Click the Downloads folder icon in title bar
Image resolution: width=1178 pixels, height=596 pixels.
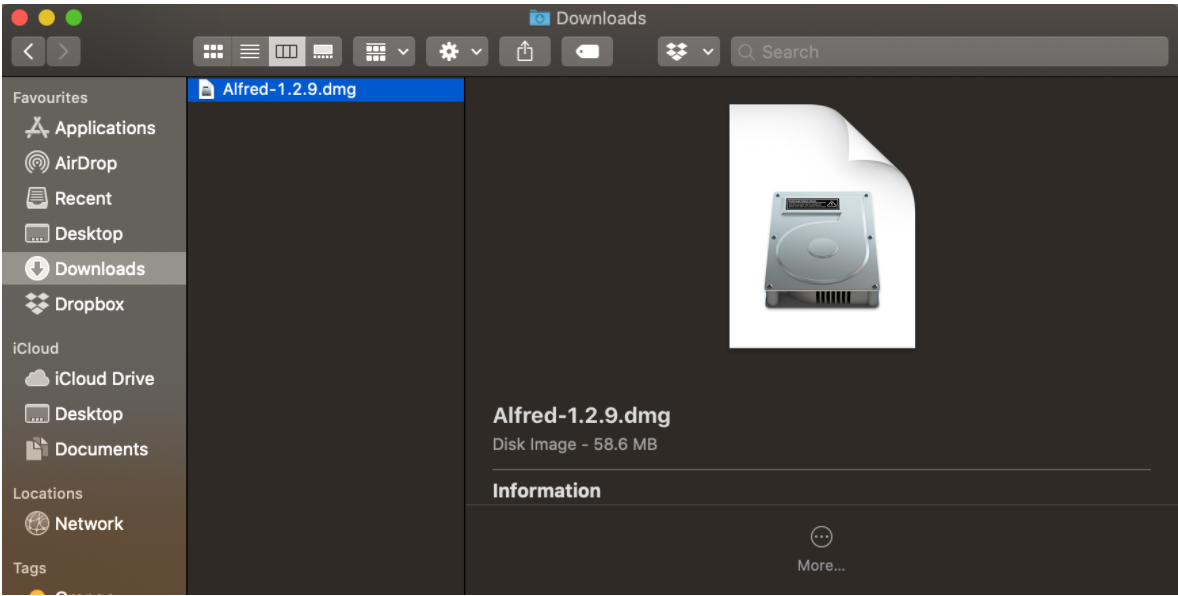pos(539,18)
